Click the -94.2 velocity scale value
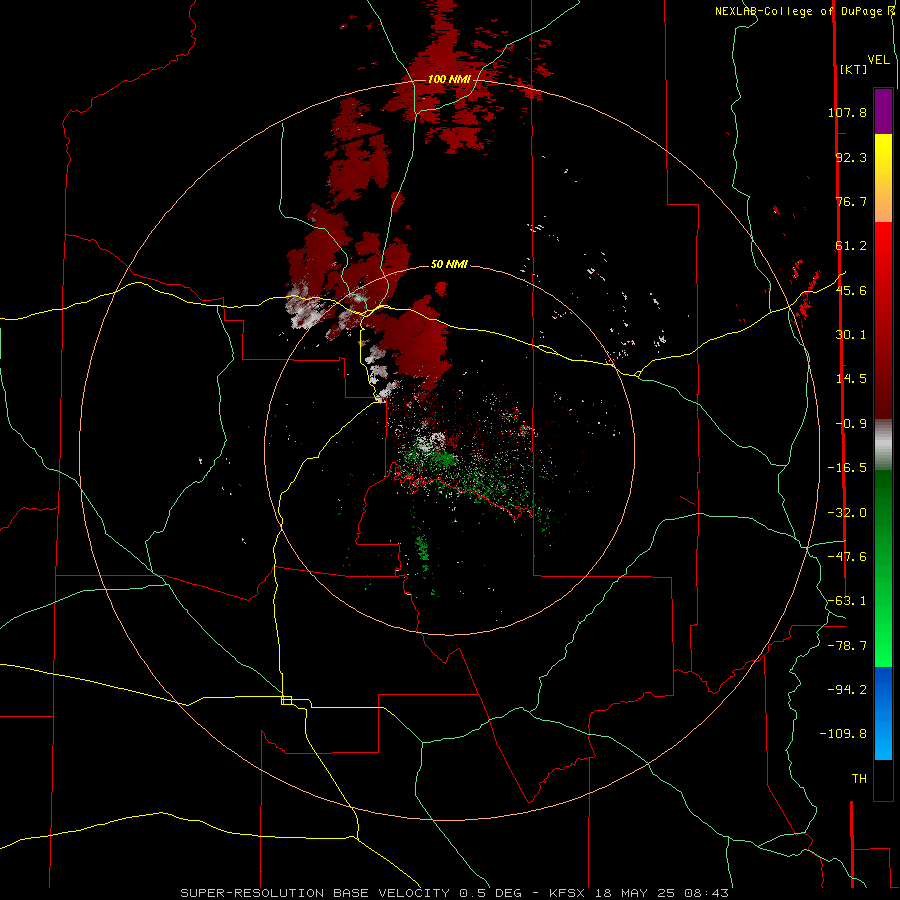900x900 pixels. pyautogui.click(x=847, y=689)
